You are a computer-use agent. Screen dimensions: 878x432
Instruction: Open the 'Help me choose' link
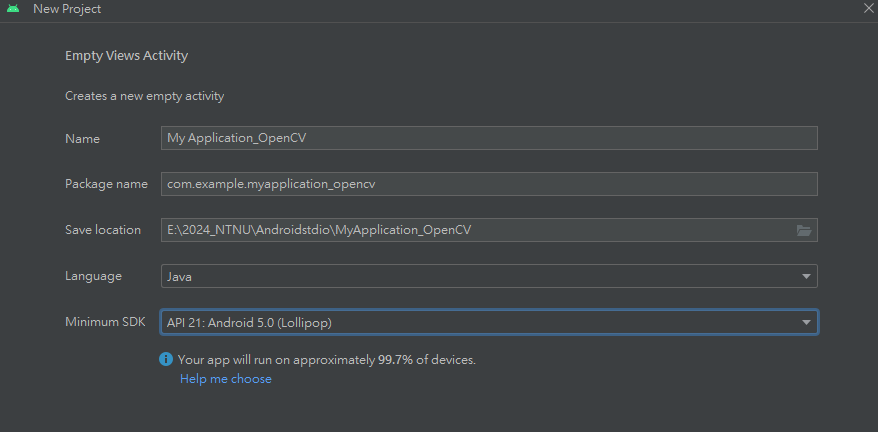click(x=226, y=379)
